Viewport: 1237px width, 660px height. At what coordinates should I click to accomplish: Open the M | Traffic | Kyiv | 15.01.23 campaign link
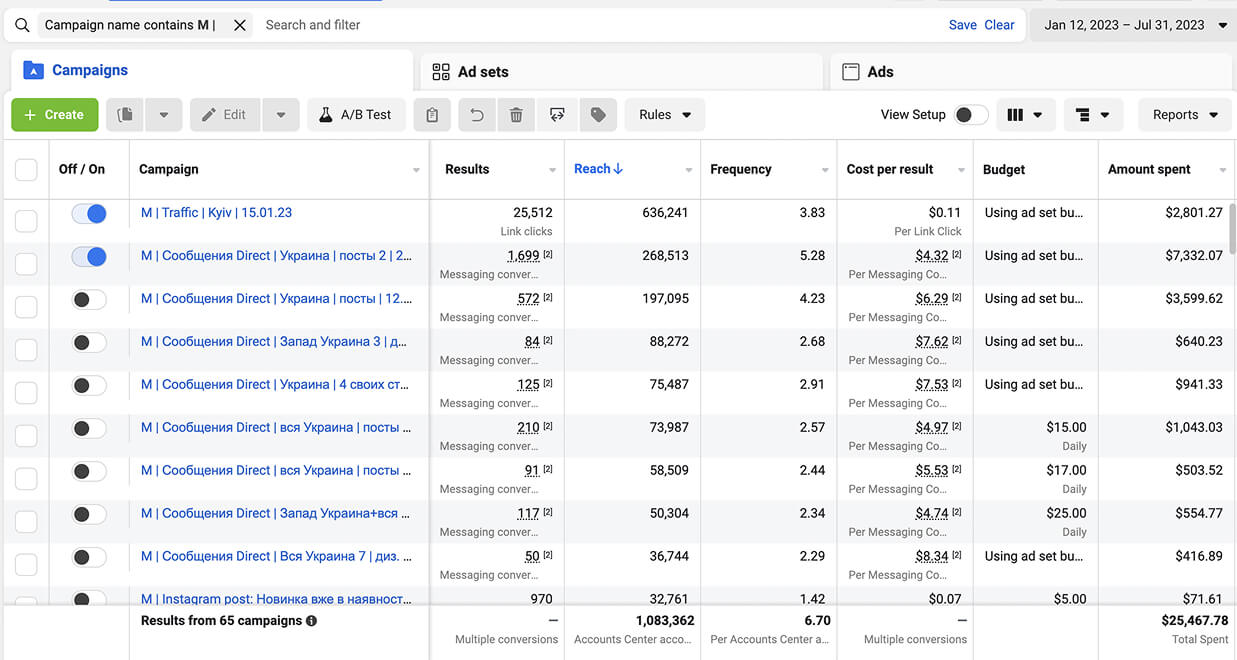(x=217, y=213)
